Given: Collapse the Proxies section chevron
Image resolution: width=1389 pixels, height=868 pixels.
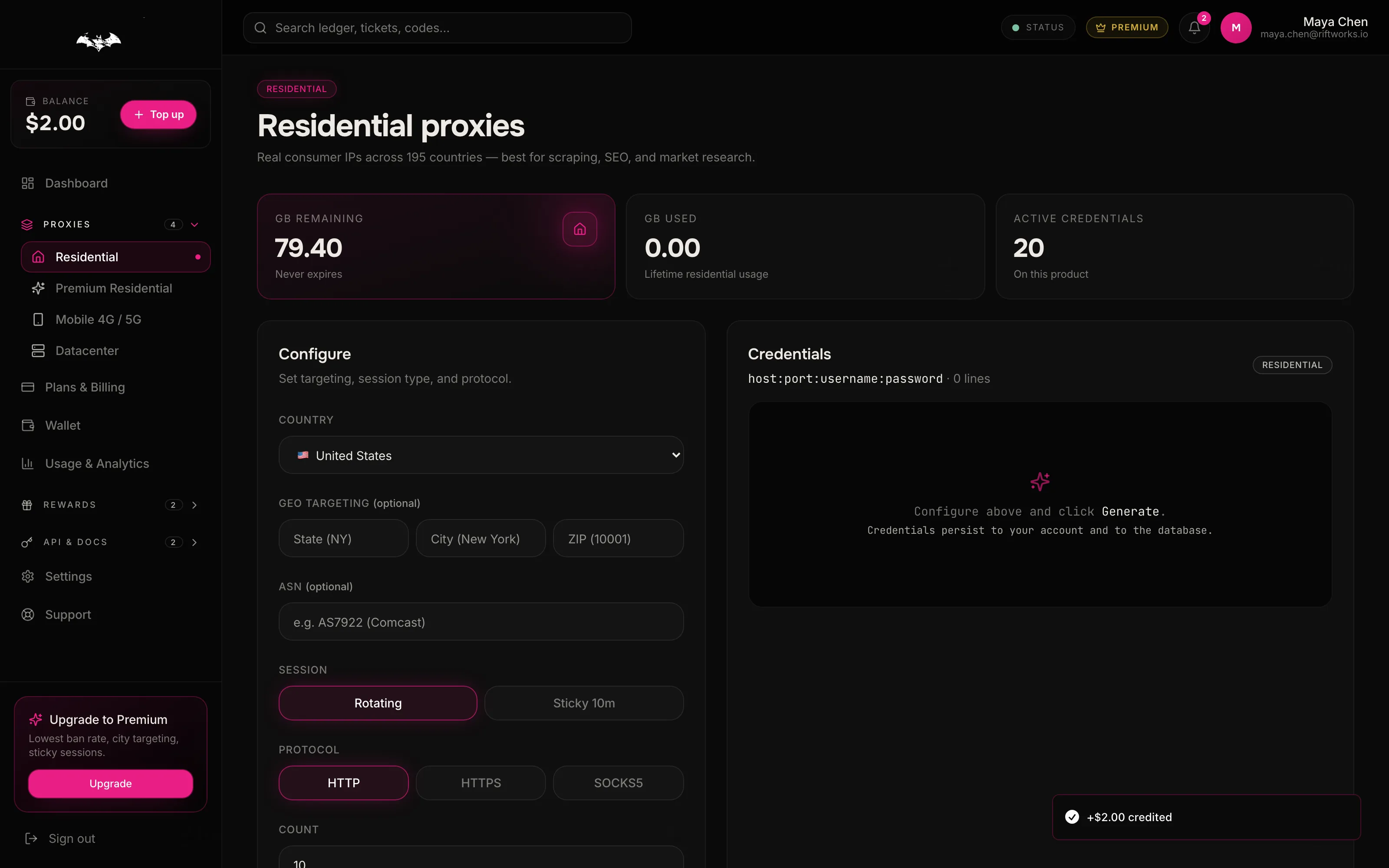Looking at the screenshot, I should 194,224.
